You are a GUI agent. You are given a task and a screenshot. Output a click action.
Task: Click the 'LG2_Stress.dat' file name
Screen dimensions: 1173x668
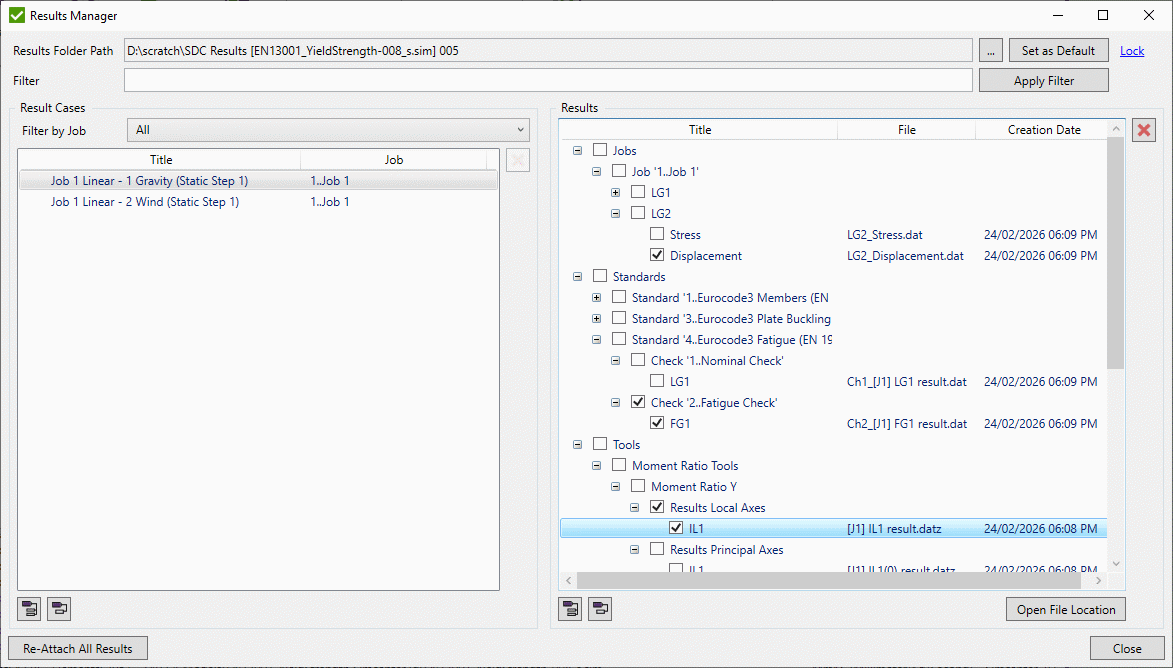click(x=884, y=235)
